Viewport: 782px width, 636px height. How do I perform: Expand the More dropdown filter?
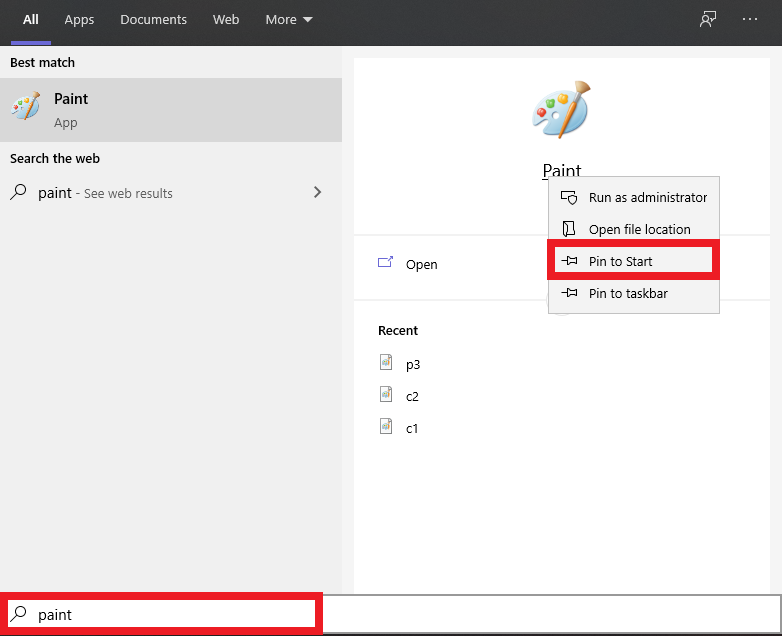coord(289,20)
